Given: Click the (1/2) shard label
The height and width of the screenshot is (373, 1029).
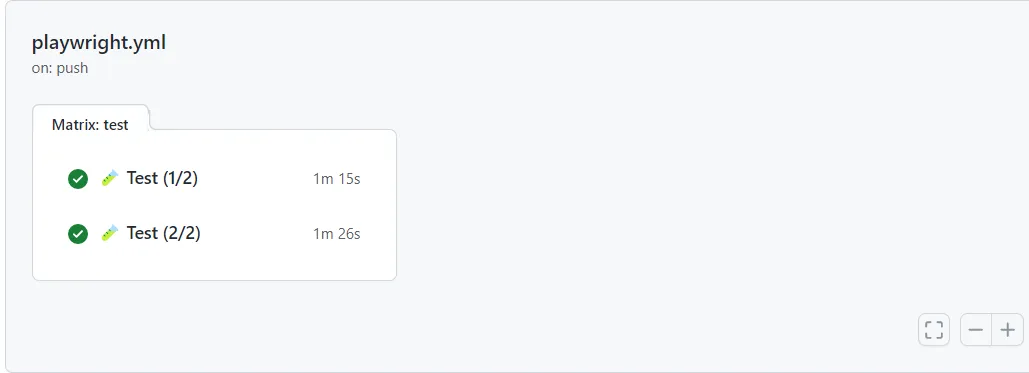Looking at the screenshot, I should tap(180, 178).
